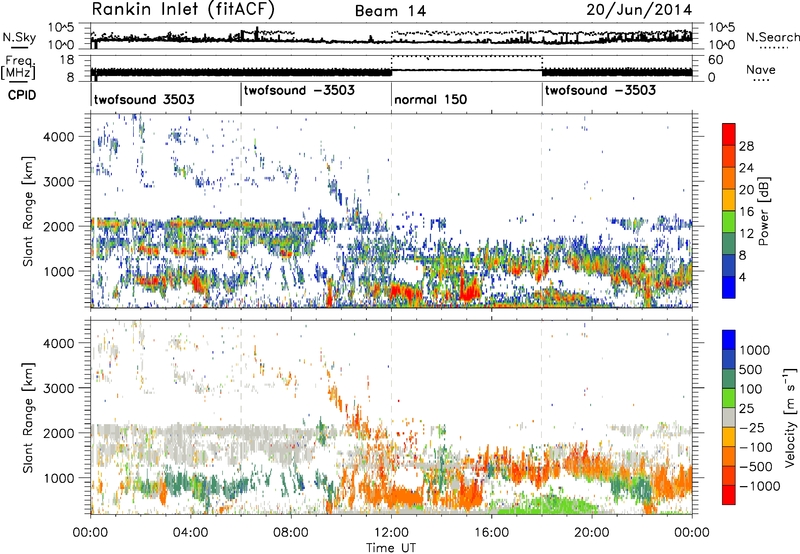Click the "Nave" legend label
Screen dimensions: 800x554
click(x=761, y=69)
